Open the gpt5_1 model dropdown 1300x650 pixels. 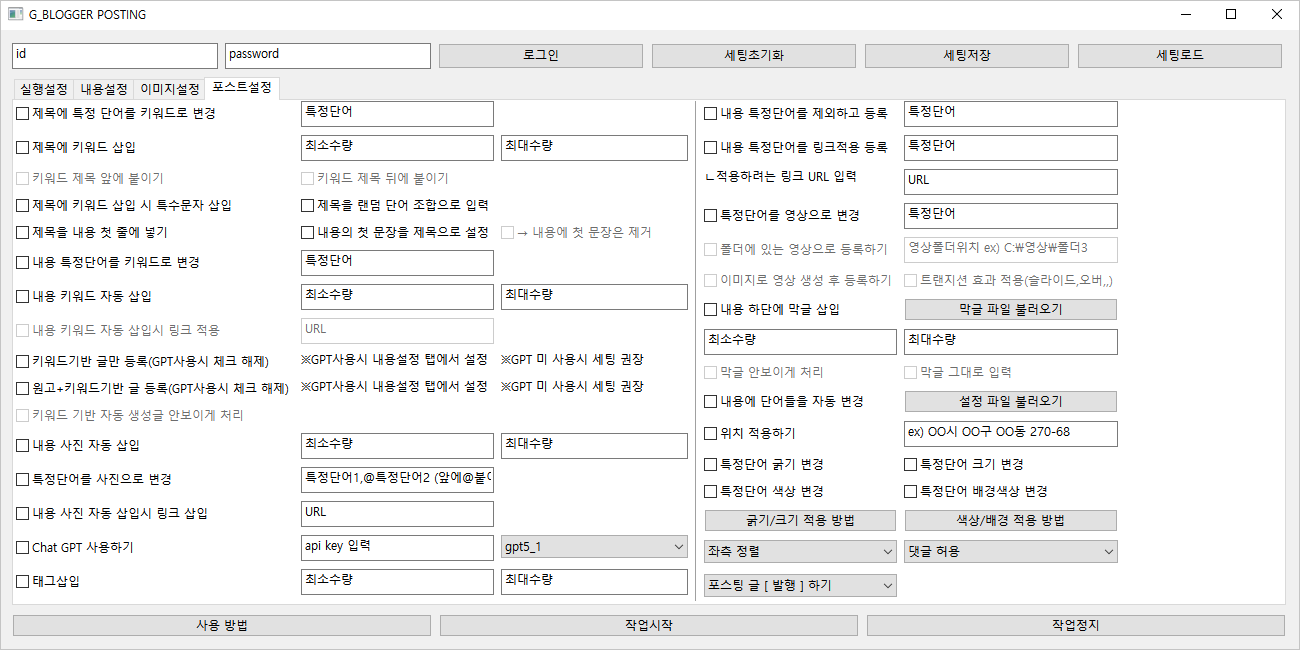click(x=594, y=547)
